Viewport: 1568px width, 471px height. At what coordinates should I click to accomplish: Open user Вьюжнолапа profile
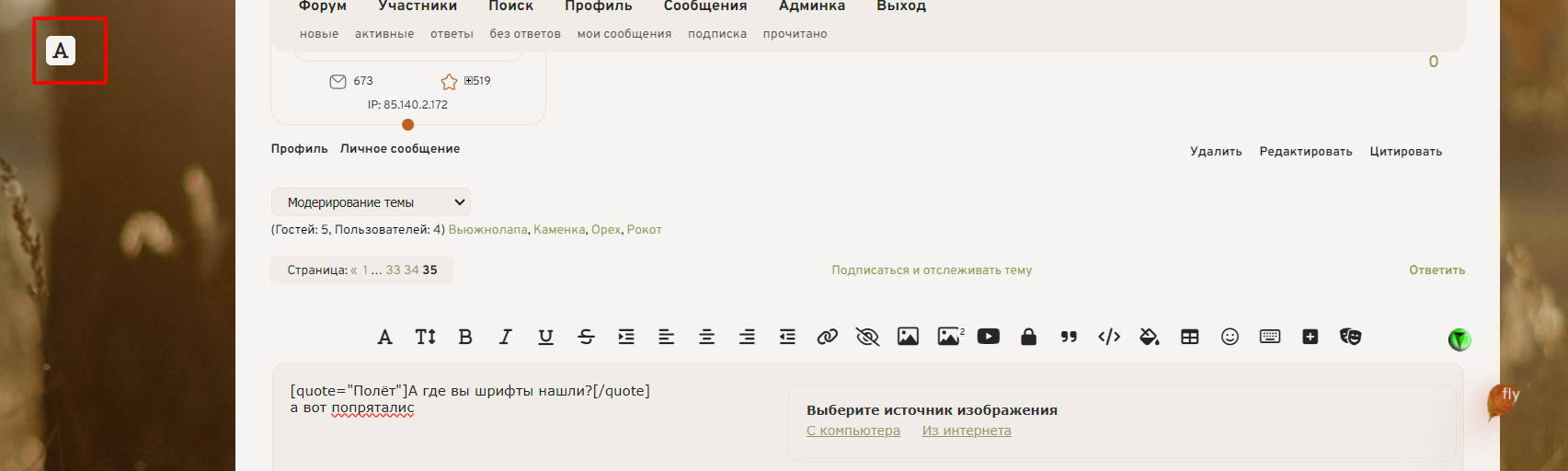point(488,230)
